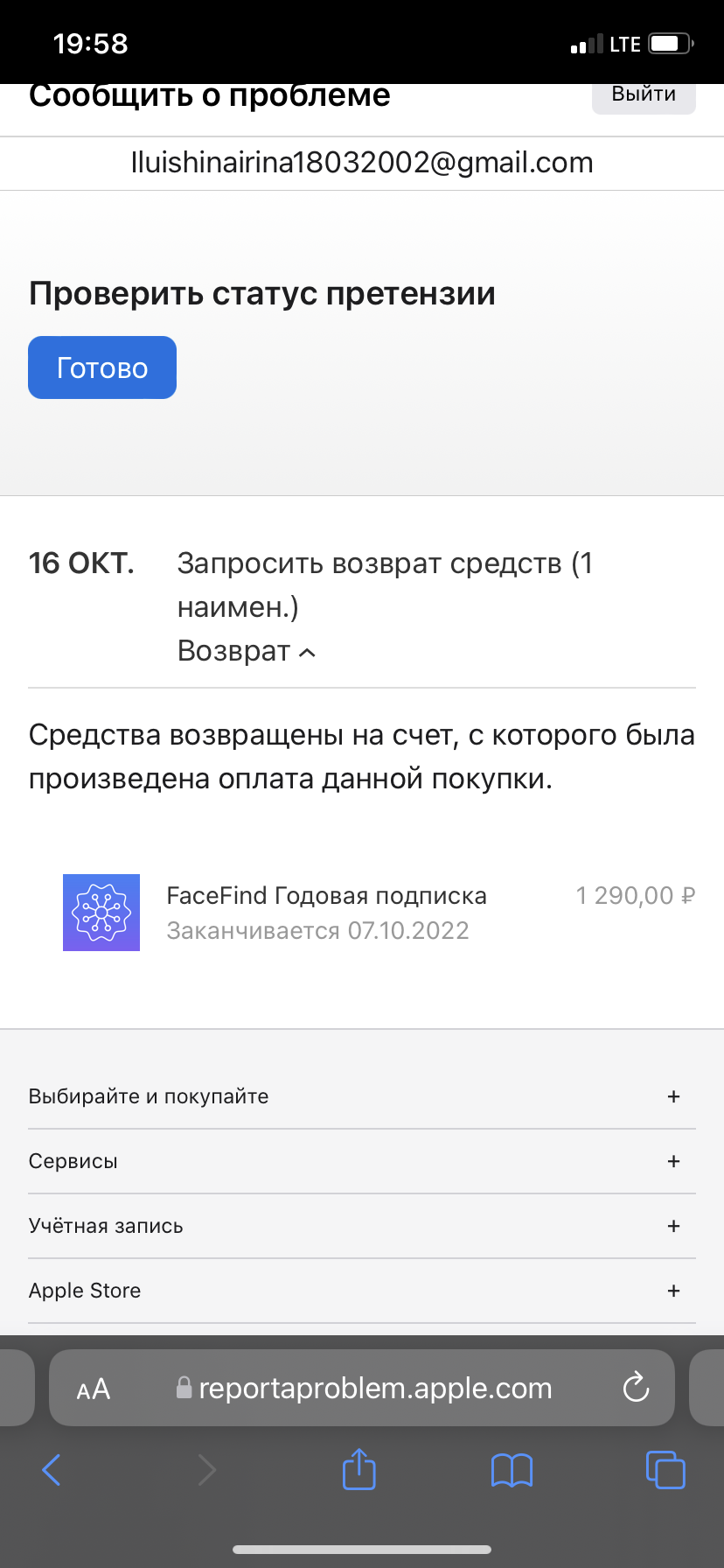This screenshot has height=1568, width=724.
Task: Reload the page with refresh icon
Action: pyautogui.click(x=636, y=1388)
